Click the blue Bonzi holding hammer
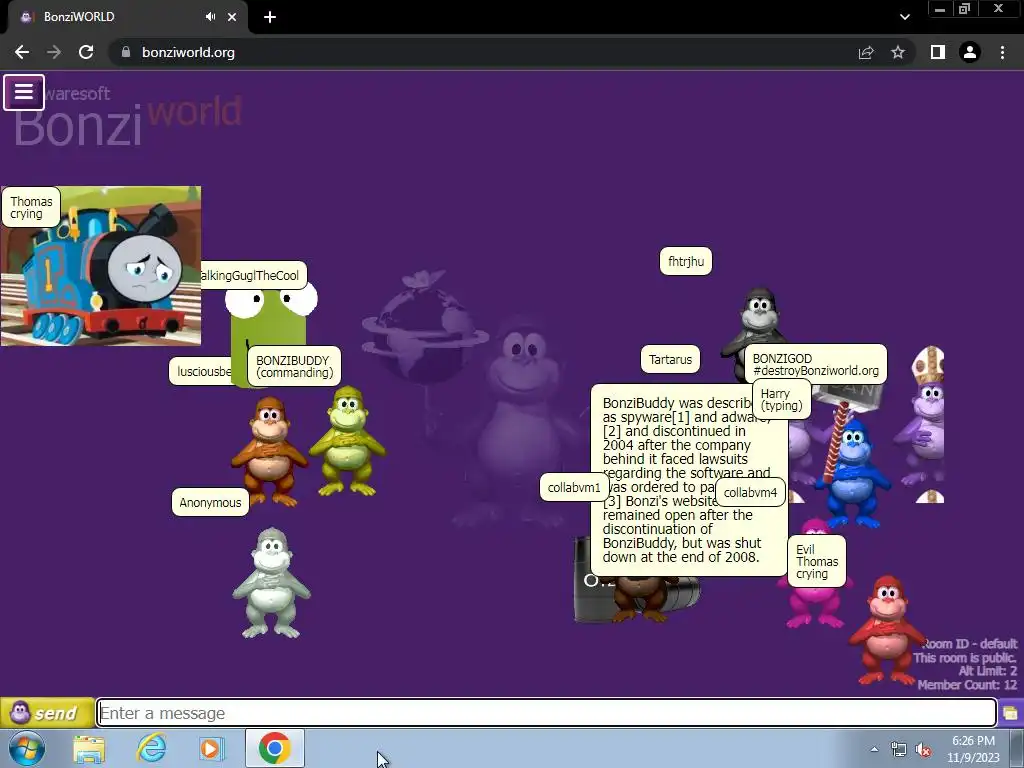This screenshot has width=1024, height=768. [x=853, y=473]
